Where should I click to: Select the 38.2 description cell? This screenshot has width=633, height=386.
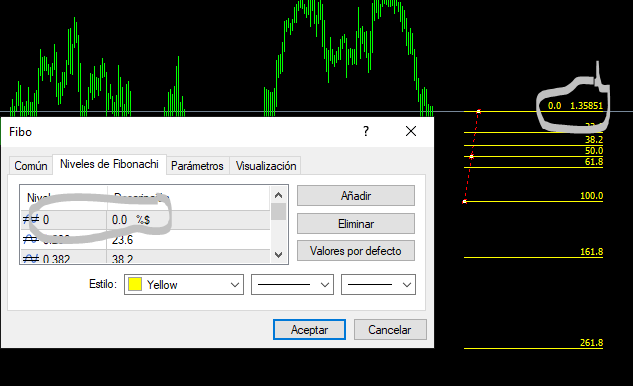(x=189, y=257)
